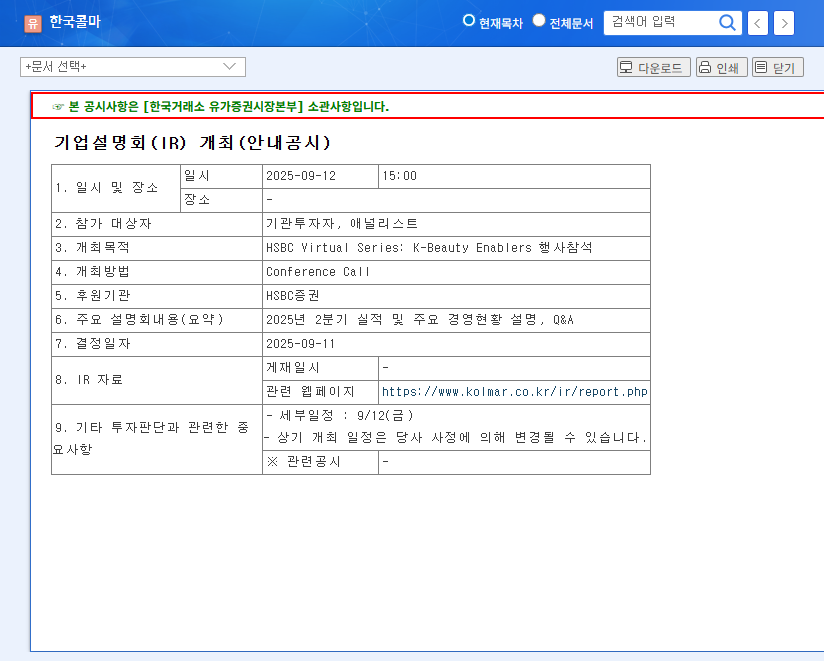Viewport: 824px width, 661px height.
Task: Expand the document selection combo box
Action: coord(133,67)
